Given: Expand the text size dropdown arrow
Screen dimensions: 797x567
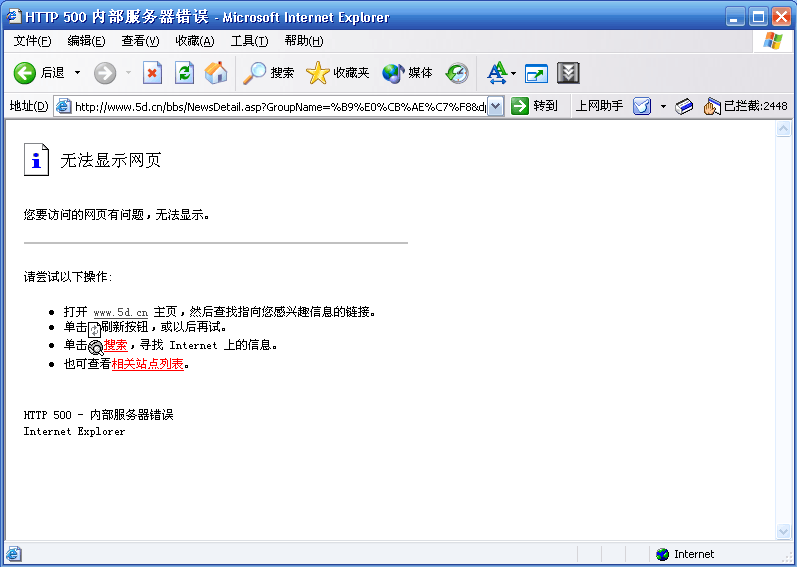Looking at the screenshot, I should pos(513,74).
